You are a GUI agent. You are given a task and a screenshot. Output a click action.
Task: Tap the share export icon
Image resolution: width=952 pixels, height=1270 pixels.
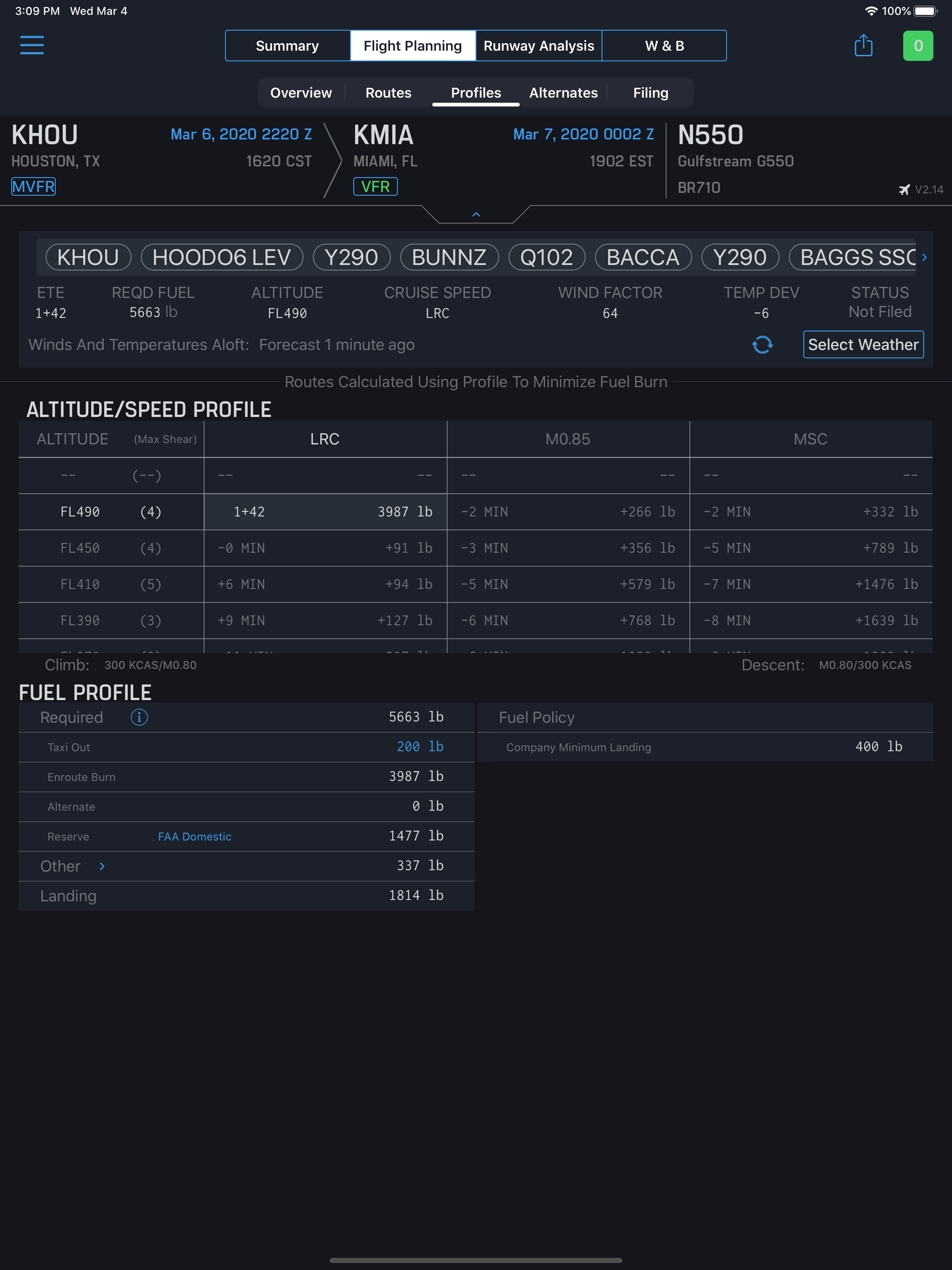coord(863,46)
